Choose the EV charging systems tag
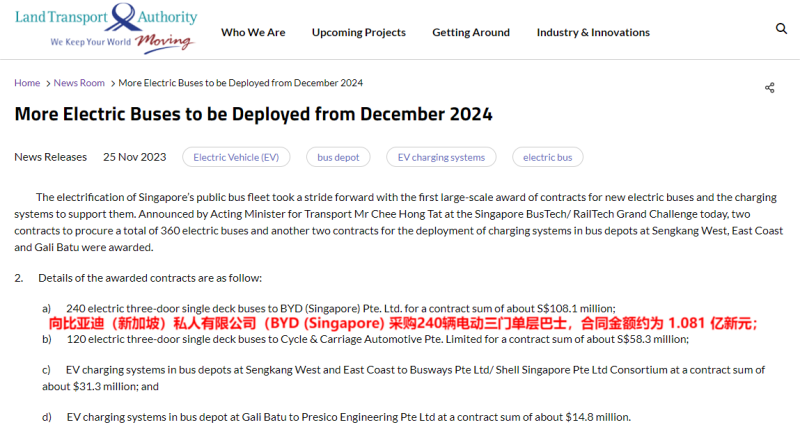The width and height of the screenshot is (800, 434). [441, 157]
